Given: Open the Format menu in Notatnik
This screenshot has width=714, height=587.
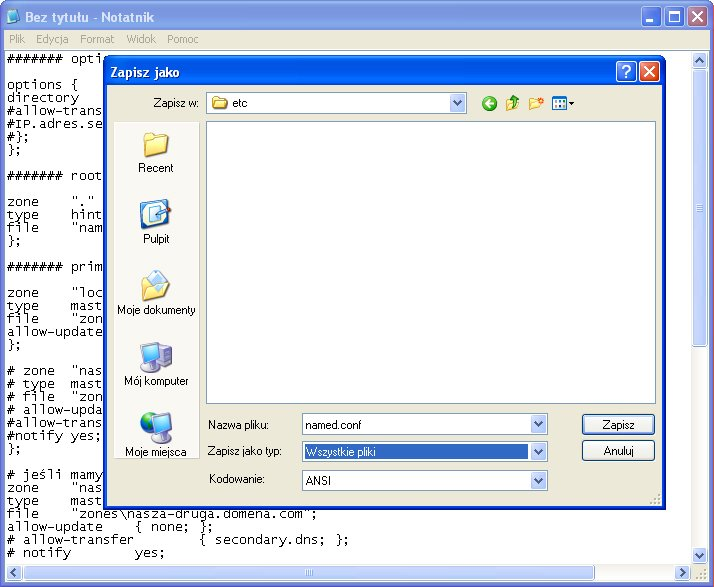Looking at the screenshot, I should [x=97, y=39].
